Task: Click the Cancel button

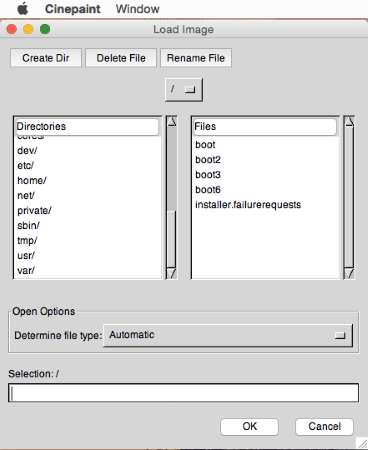Action: [x=324, y=426]
